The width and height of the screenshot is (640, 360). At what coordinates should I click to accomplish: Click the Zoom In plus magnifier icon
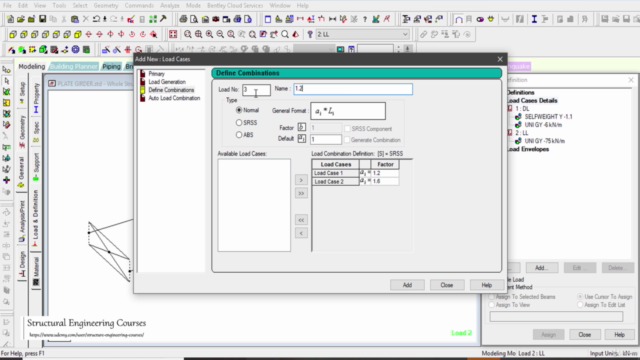pos(209,34)
